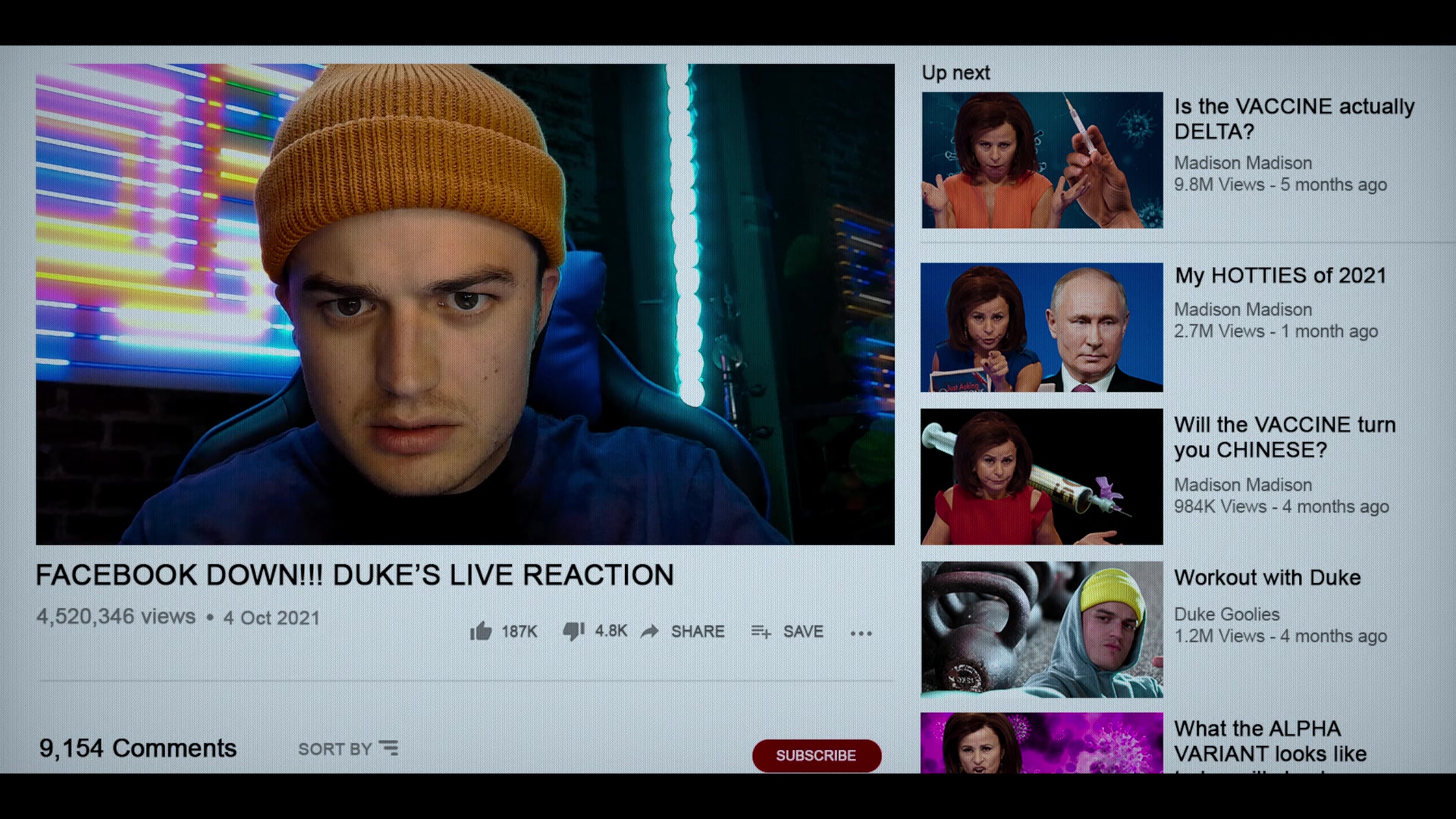
Task: Click the thumbs-down dislike icon
Action: click(x=574, y=631)
